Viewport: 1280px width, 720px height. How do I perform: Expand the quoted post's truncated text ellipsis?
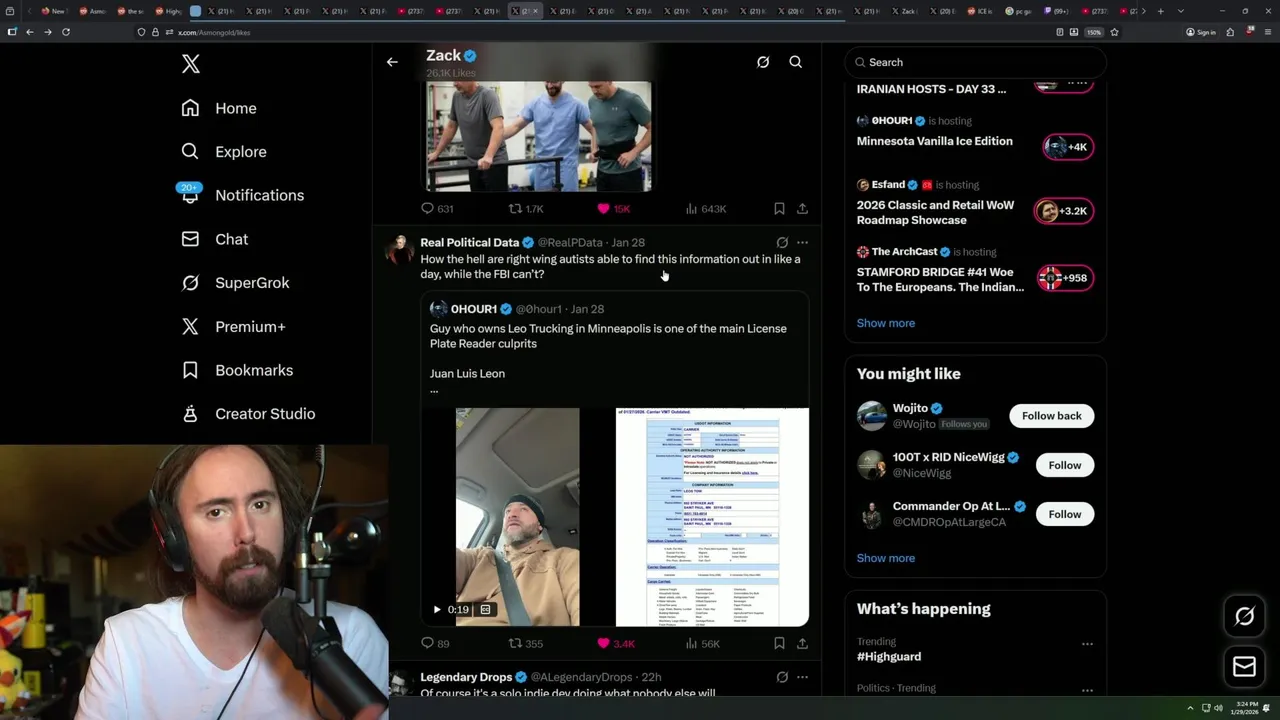point(434,390)
